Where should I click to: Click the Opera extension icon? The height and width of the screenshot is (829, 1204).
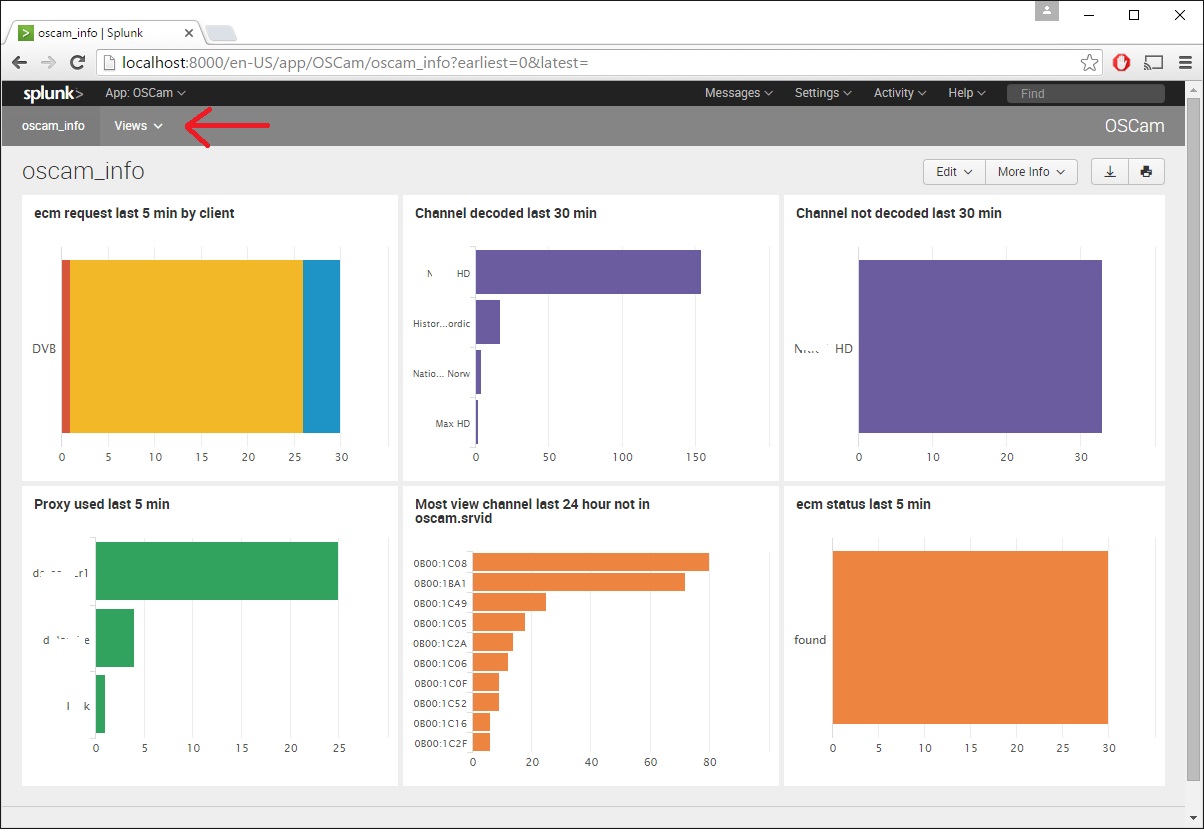[1122, 62]
